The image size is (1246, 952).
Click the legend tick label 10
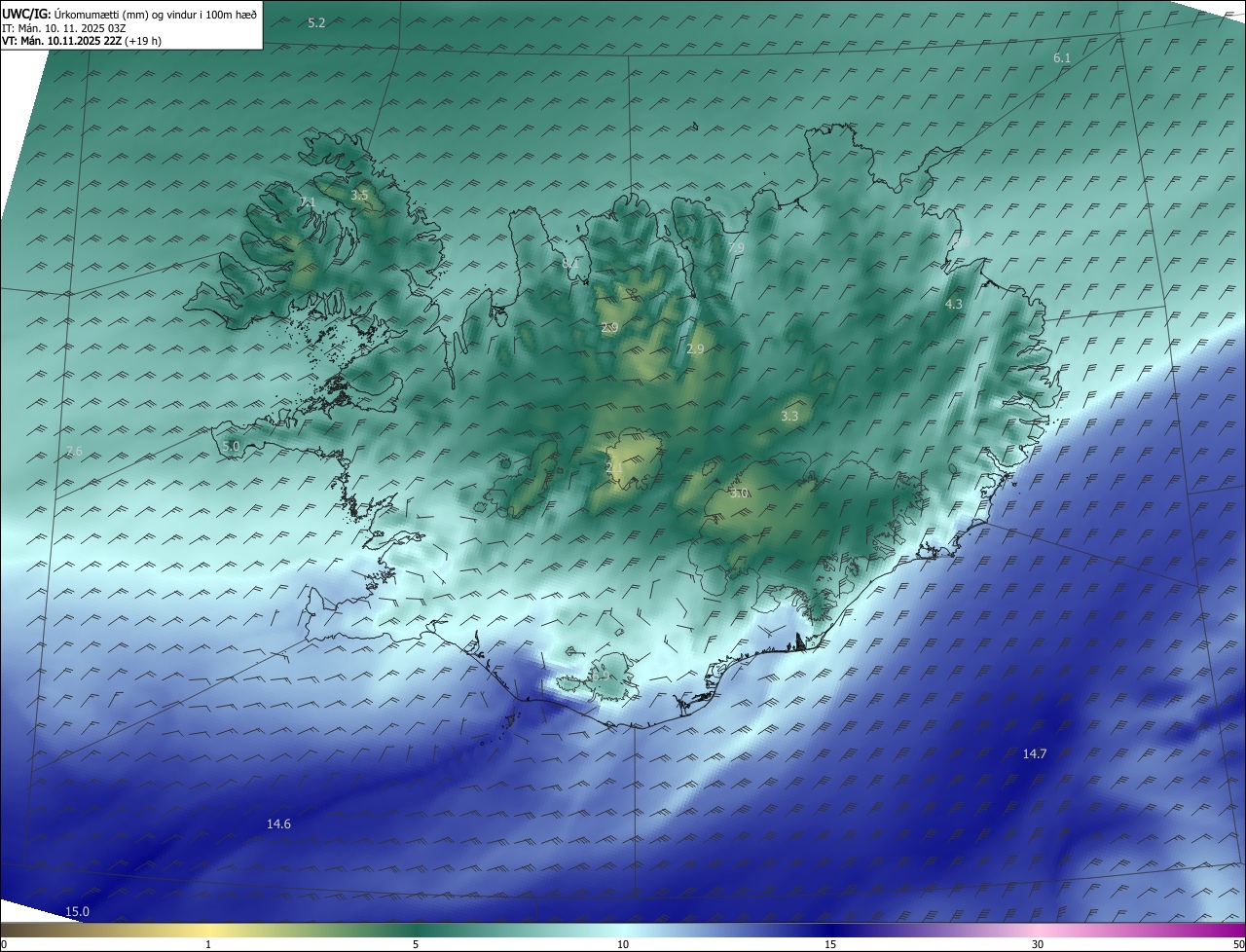(623, 945)
